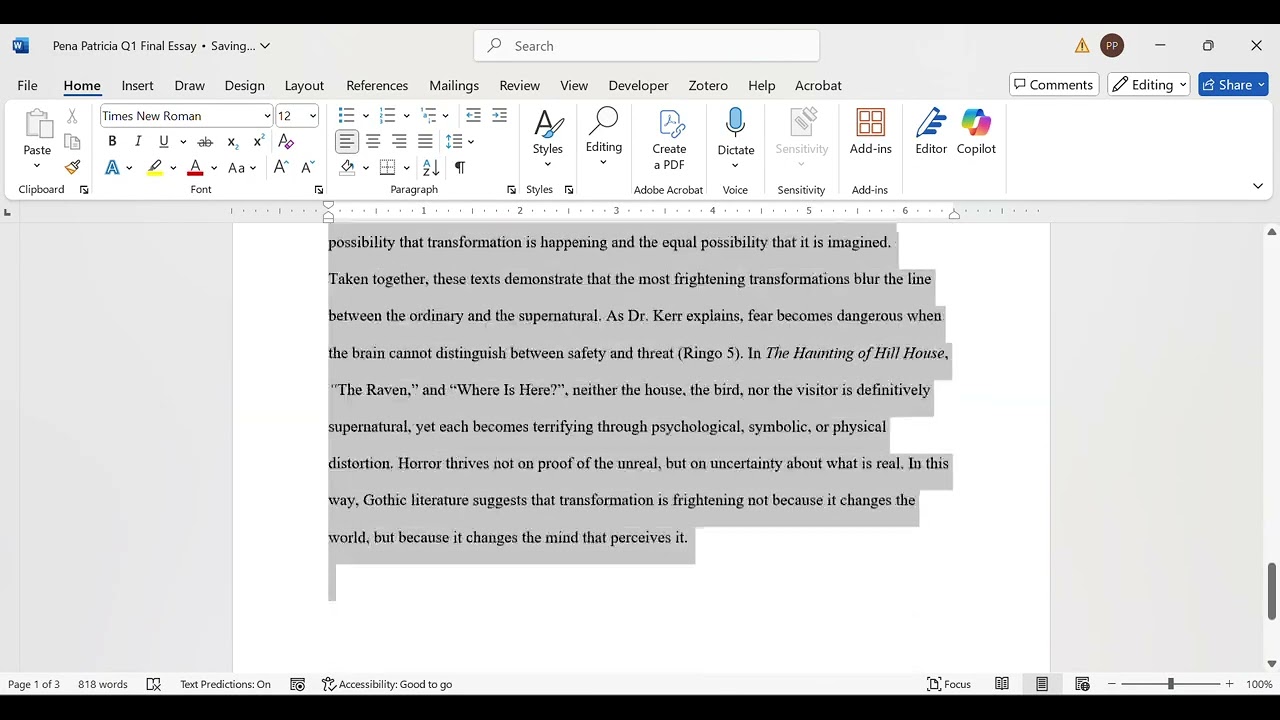Click the Share button

pos(1233,85)
